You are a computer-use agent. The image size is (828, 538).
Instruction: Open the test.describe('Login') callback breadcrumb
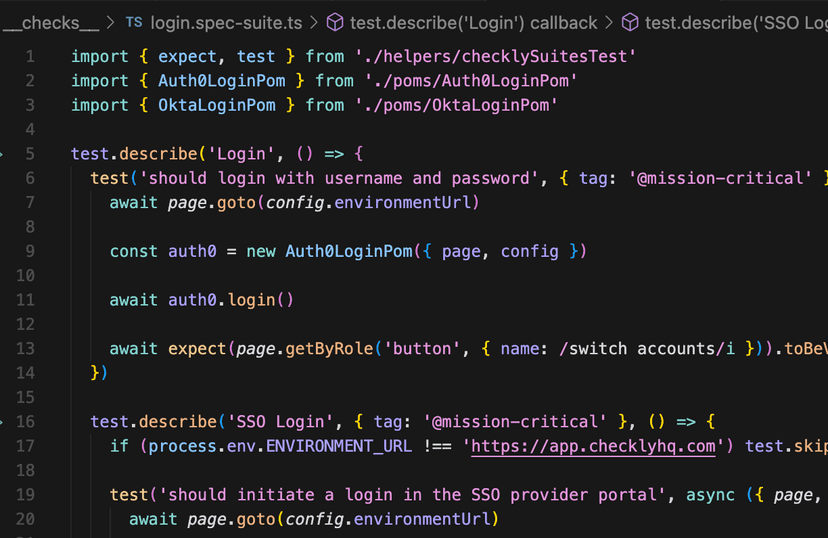[x=473, y=22]
